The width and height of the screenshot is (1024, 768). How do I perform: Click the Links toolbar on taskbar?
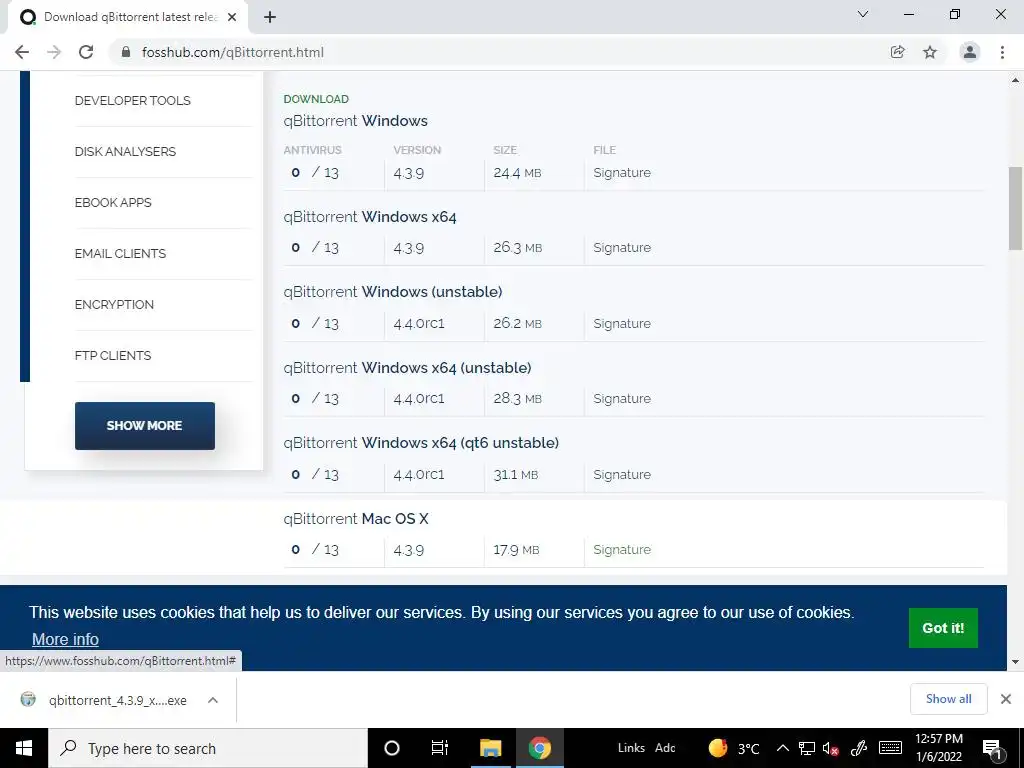631,748
